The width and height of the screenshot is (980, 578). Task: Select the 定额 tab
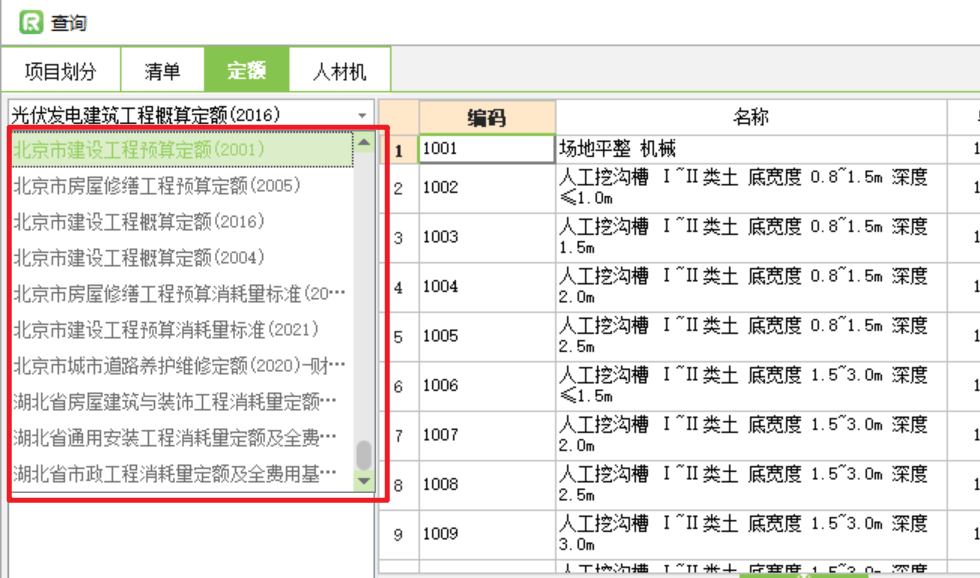click(246, 71)
